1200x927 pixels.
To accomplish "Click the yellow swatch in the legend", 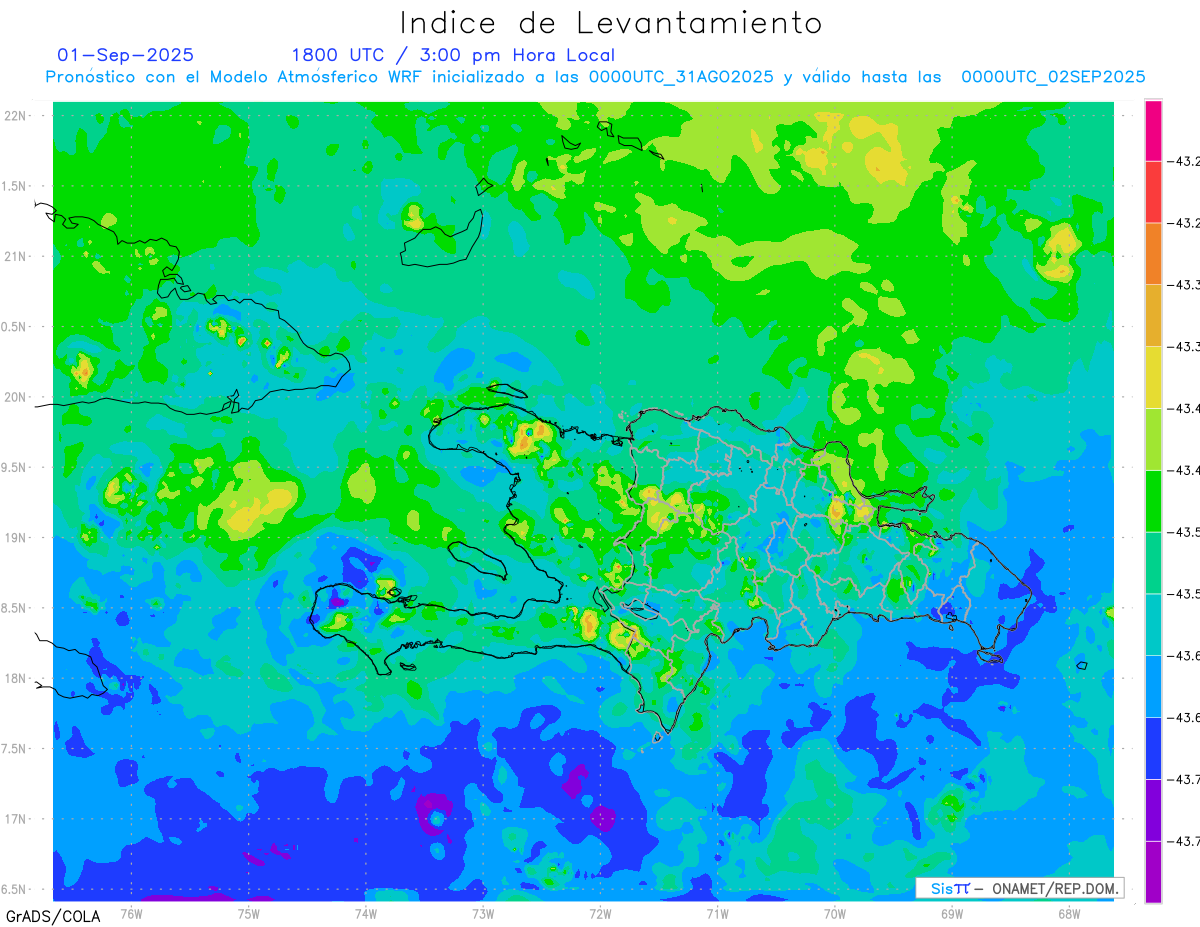I will [1153, 377].
